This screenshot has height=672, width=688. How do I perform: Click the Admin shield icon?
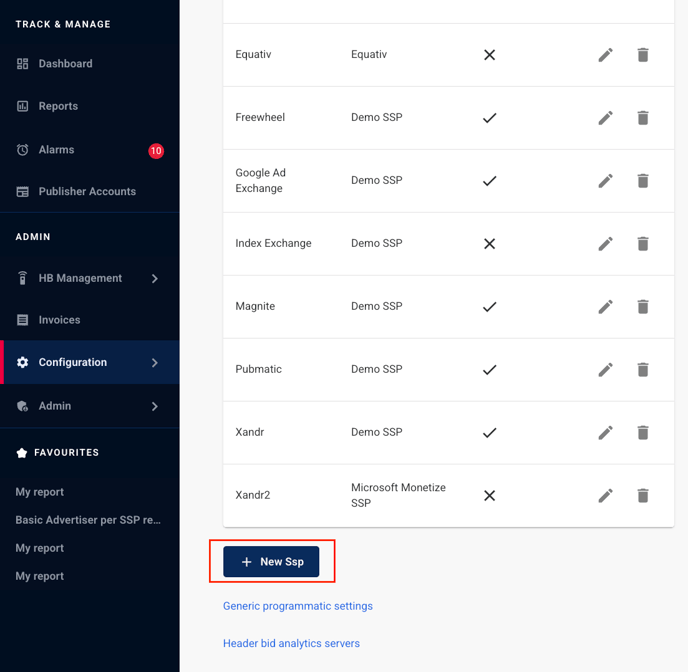[22, 406]
